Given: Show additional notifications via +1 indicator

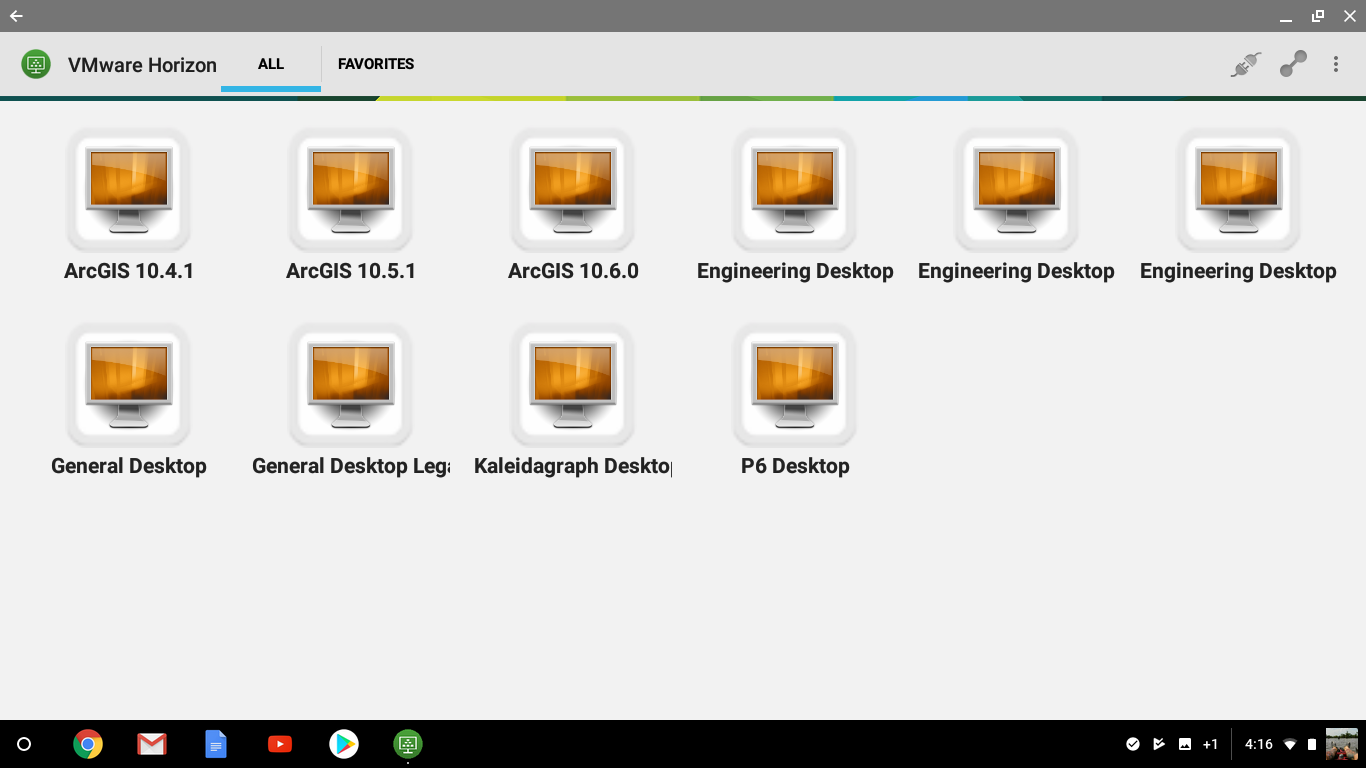Looking at the screenshot, I should (x=1210, y=744).
